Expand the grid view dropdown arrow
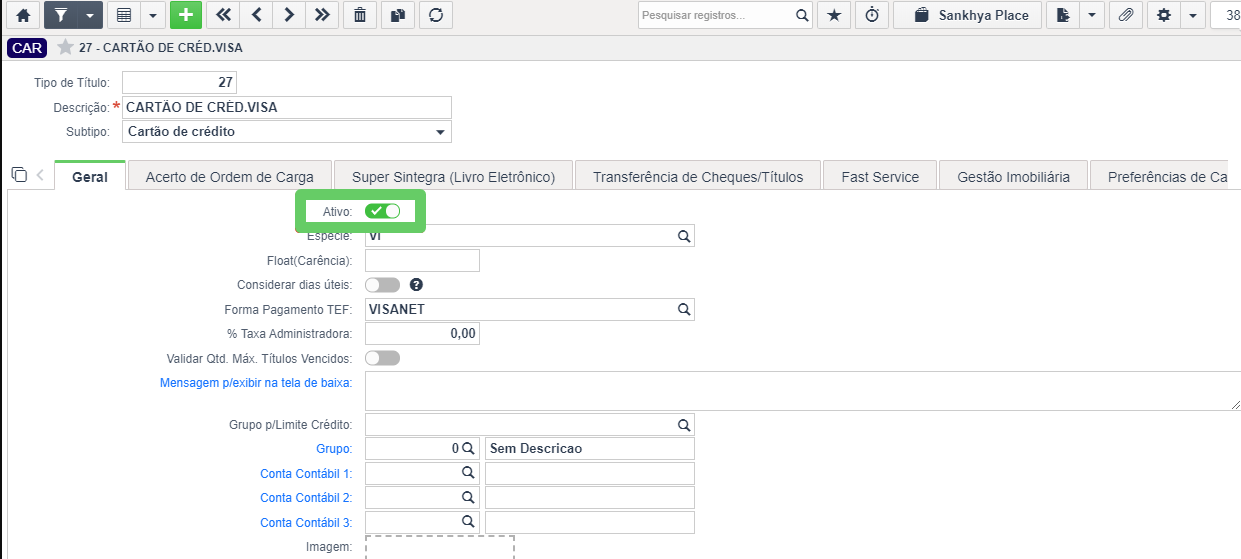1241x559 pixels. click(153, 15)
